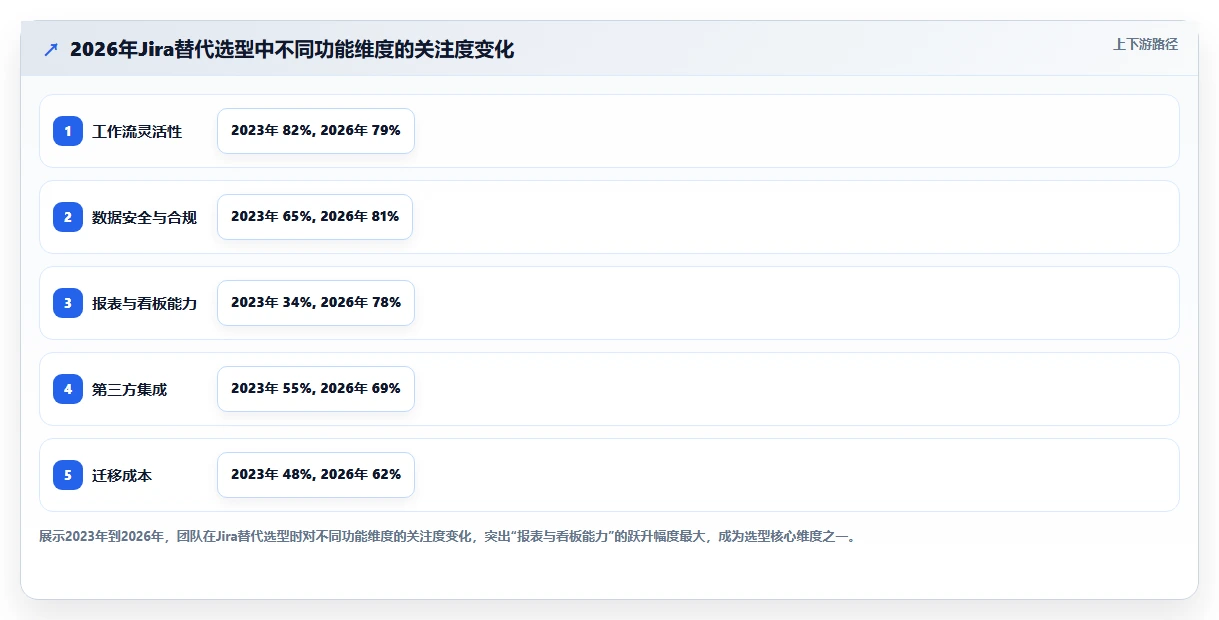Screen dimensions: 1219x620
Task: Click the value chip 2023年 34%, 2026年 78%
Action: point(316,303)
